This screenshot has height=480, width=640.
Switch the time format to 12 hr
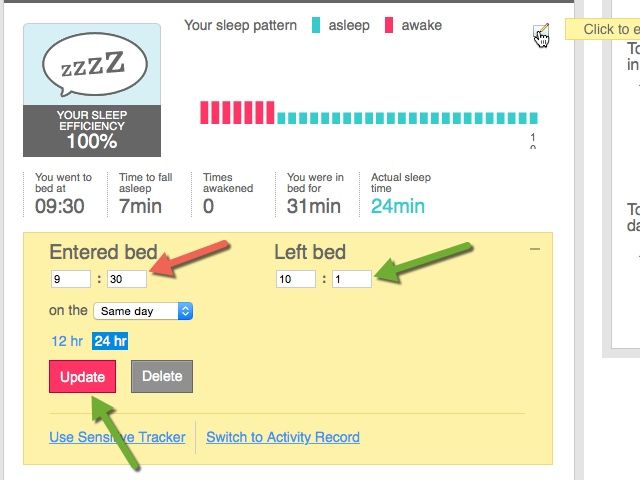coord(67,341)
